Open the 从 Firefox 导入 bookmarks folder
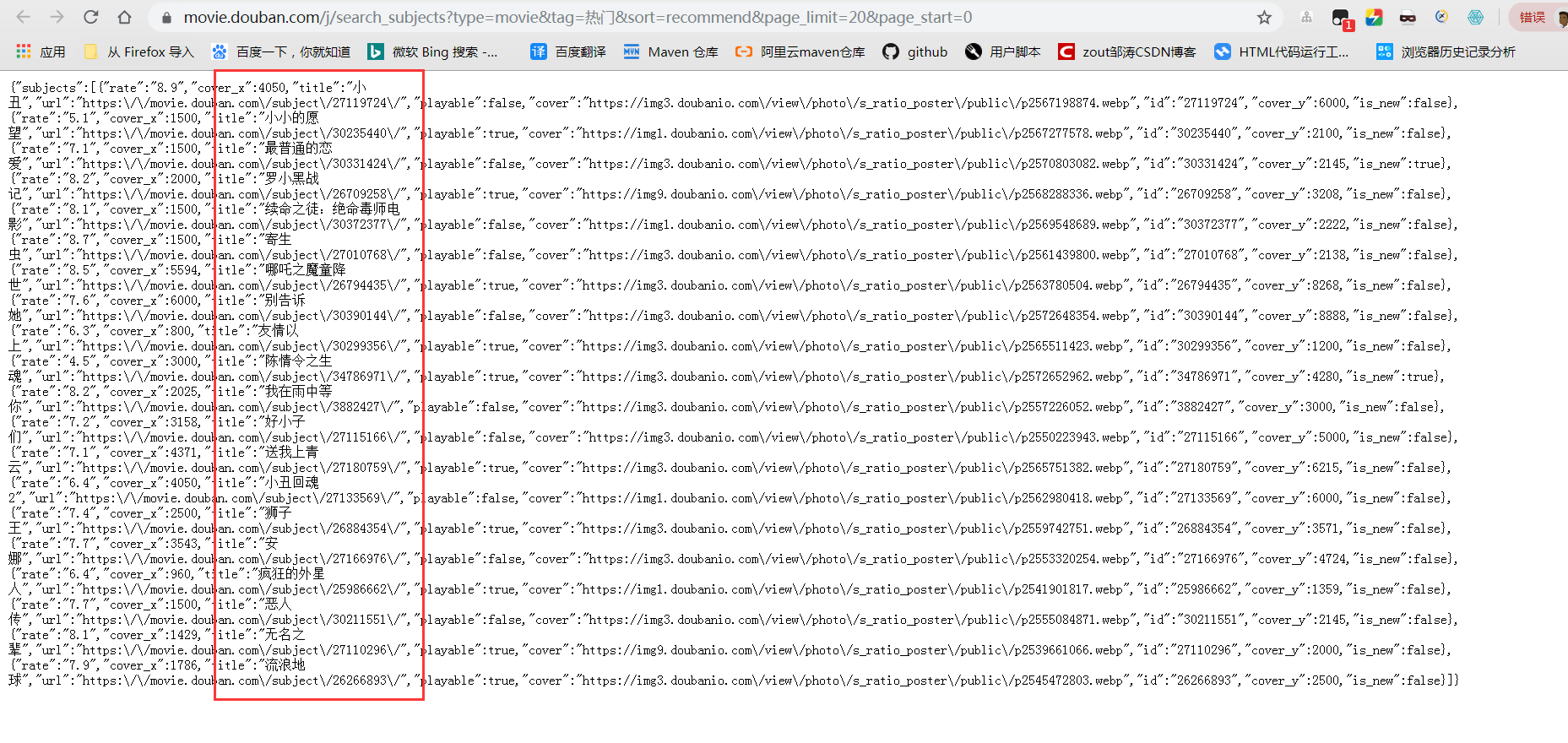 [139, 52]
